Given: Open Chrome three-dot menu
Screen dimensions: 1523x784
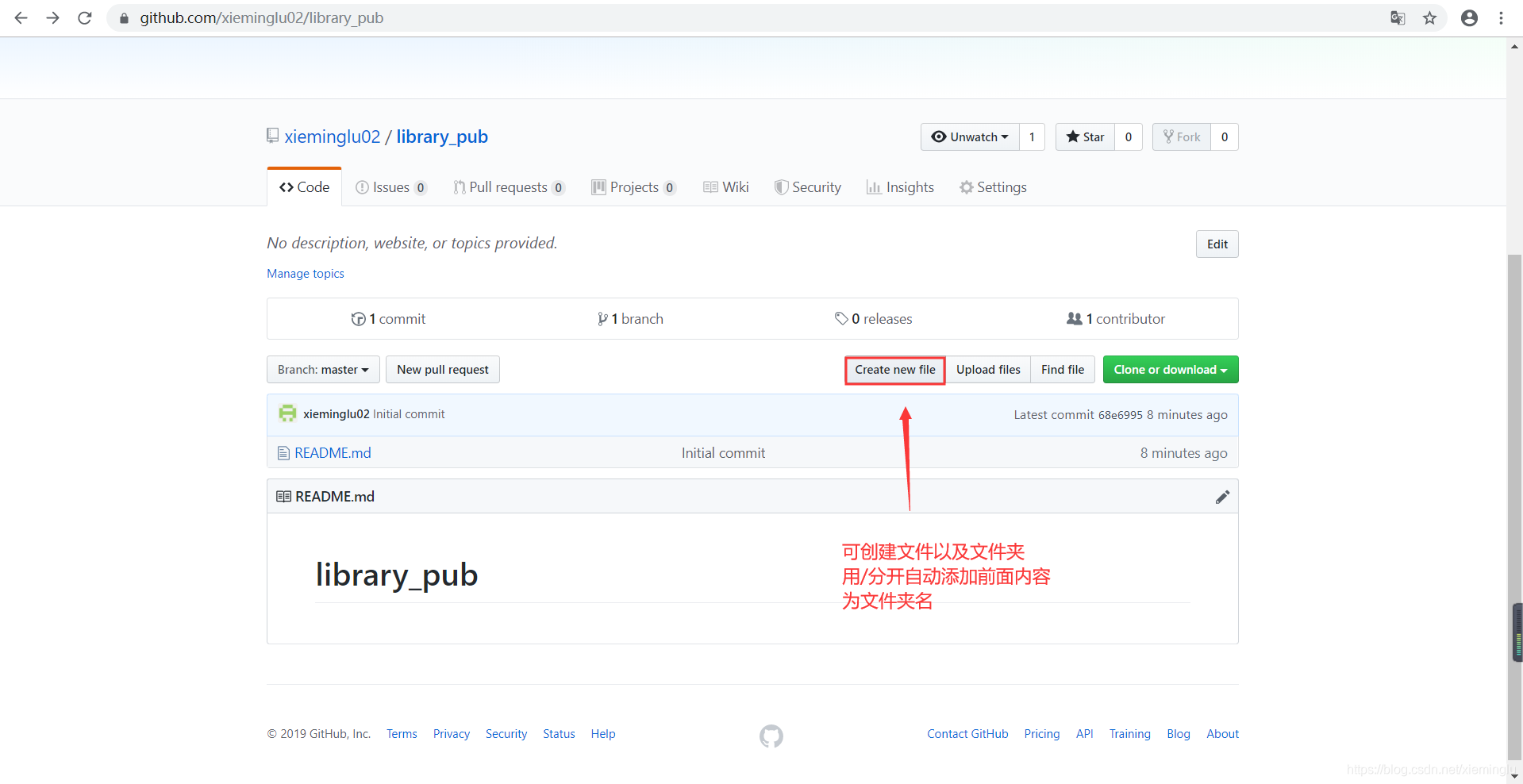Looking at the screenshot, I should [x=1502, y=17].
